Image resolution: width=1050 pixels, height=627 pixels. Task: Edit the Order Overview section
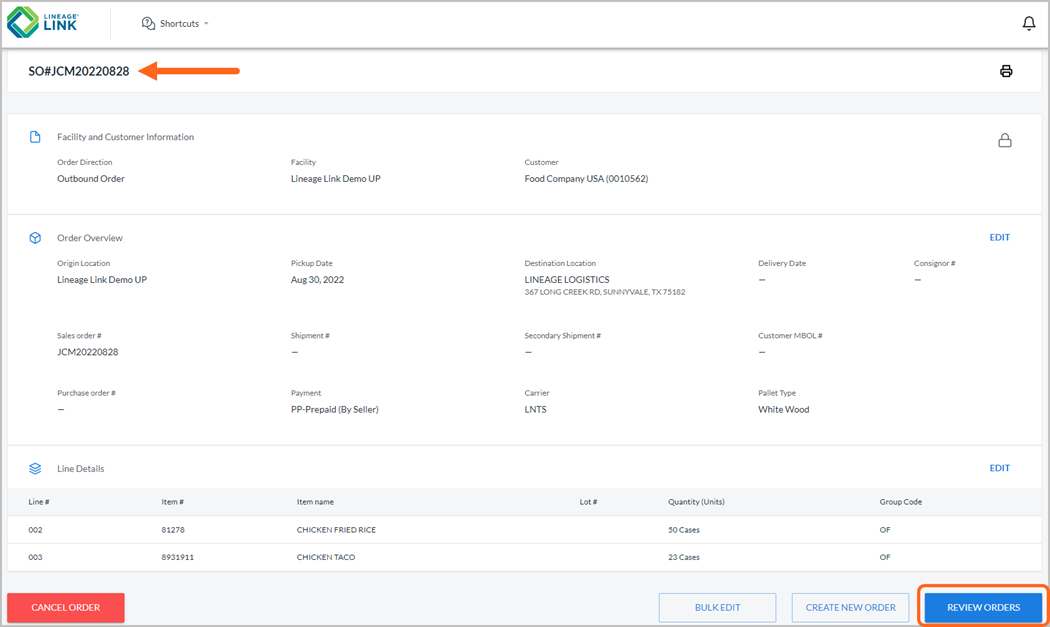pyautogui.click(x=999, y=237)
